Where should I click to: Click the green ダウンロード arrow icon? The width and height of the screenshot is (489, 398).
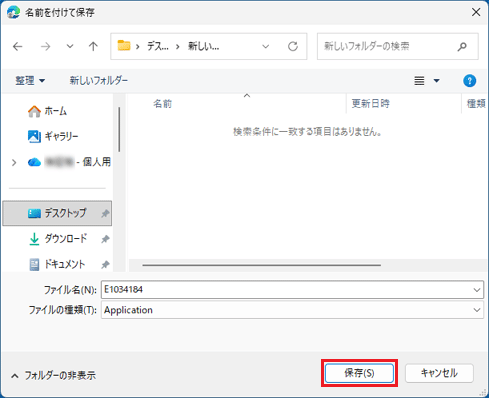[x=34, y=239]
